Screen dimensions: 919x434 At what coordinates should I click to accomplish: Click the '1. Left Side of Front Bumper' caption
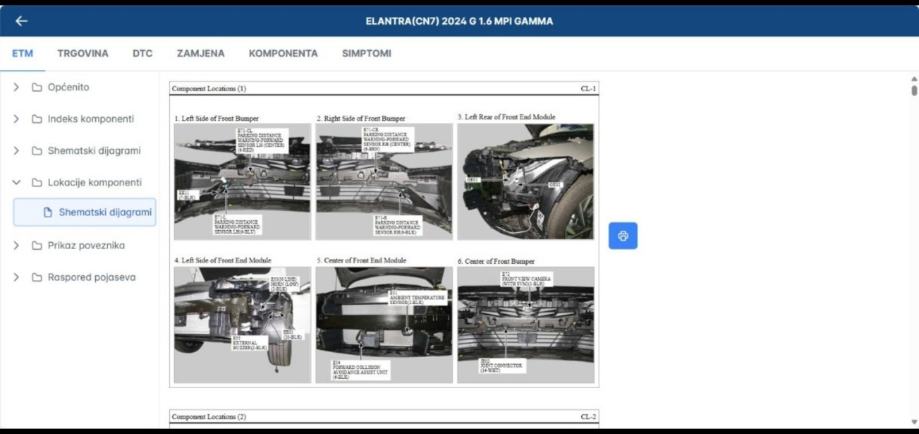tap(216, 118)
